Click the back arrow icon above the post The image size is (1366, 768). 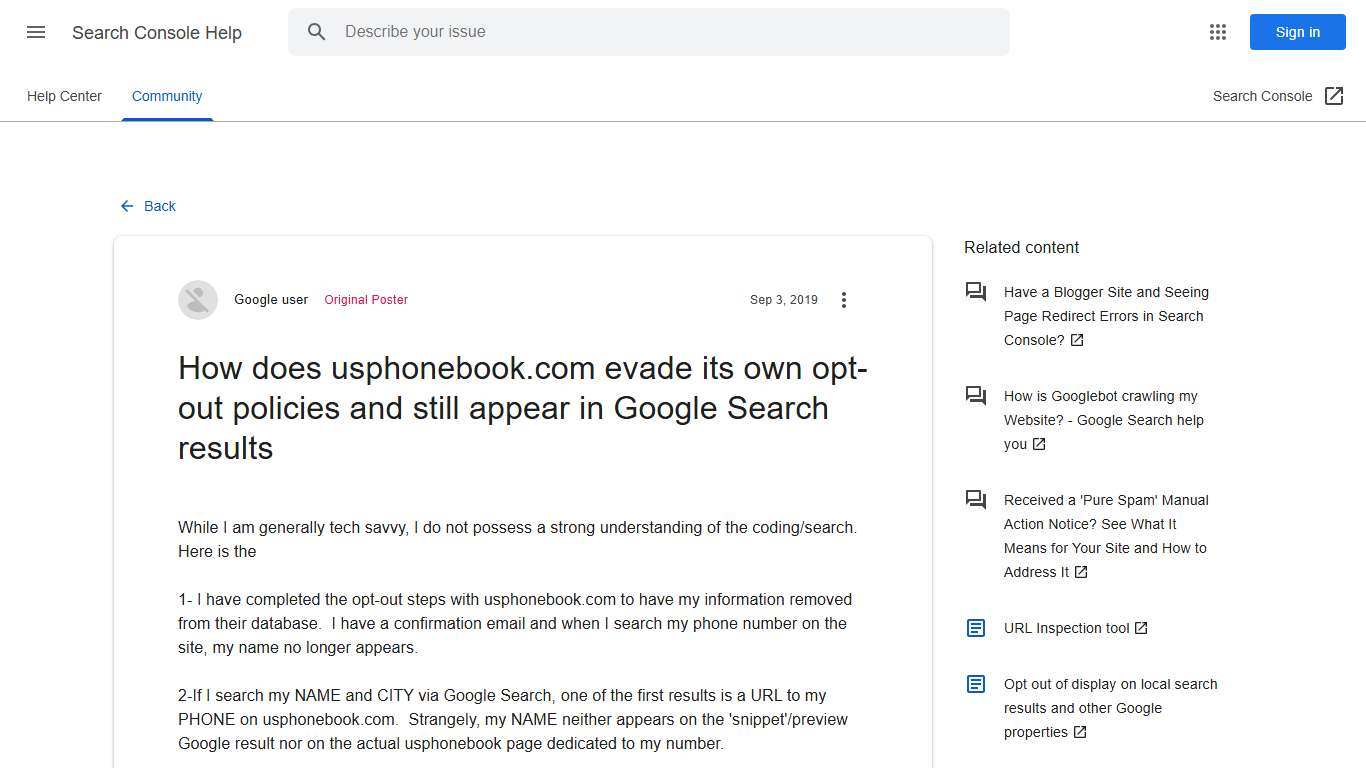126,206
